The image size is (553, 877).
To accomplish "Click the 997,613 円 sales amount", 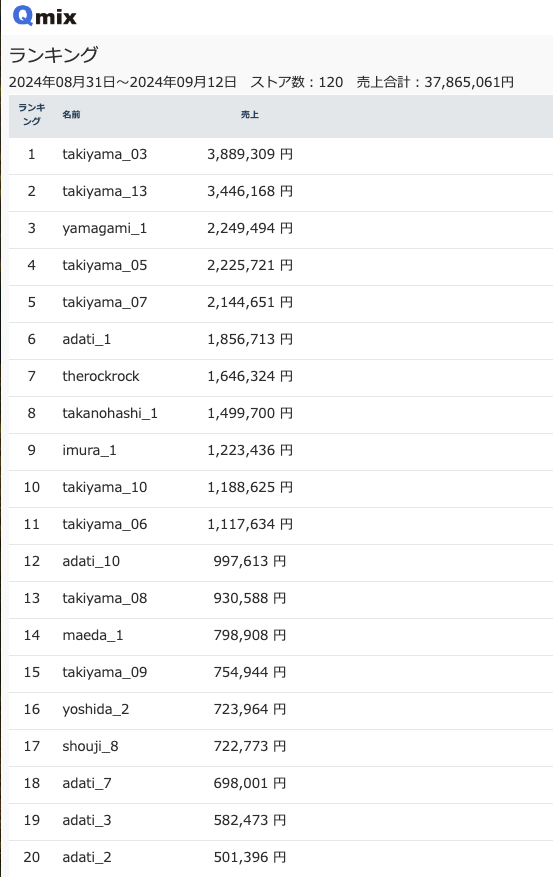I will [250, 561].
